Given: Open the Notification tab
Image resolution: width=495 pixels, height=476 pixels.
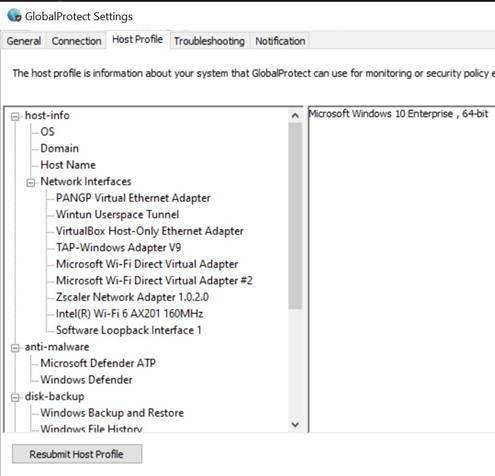Looking at the screenshot, I should pyautogui.click(x=280, y=41).
